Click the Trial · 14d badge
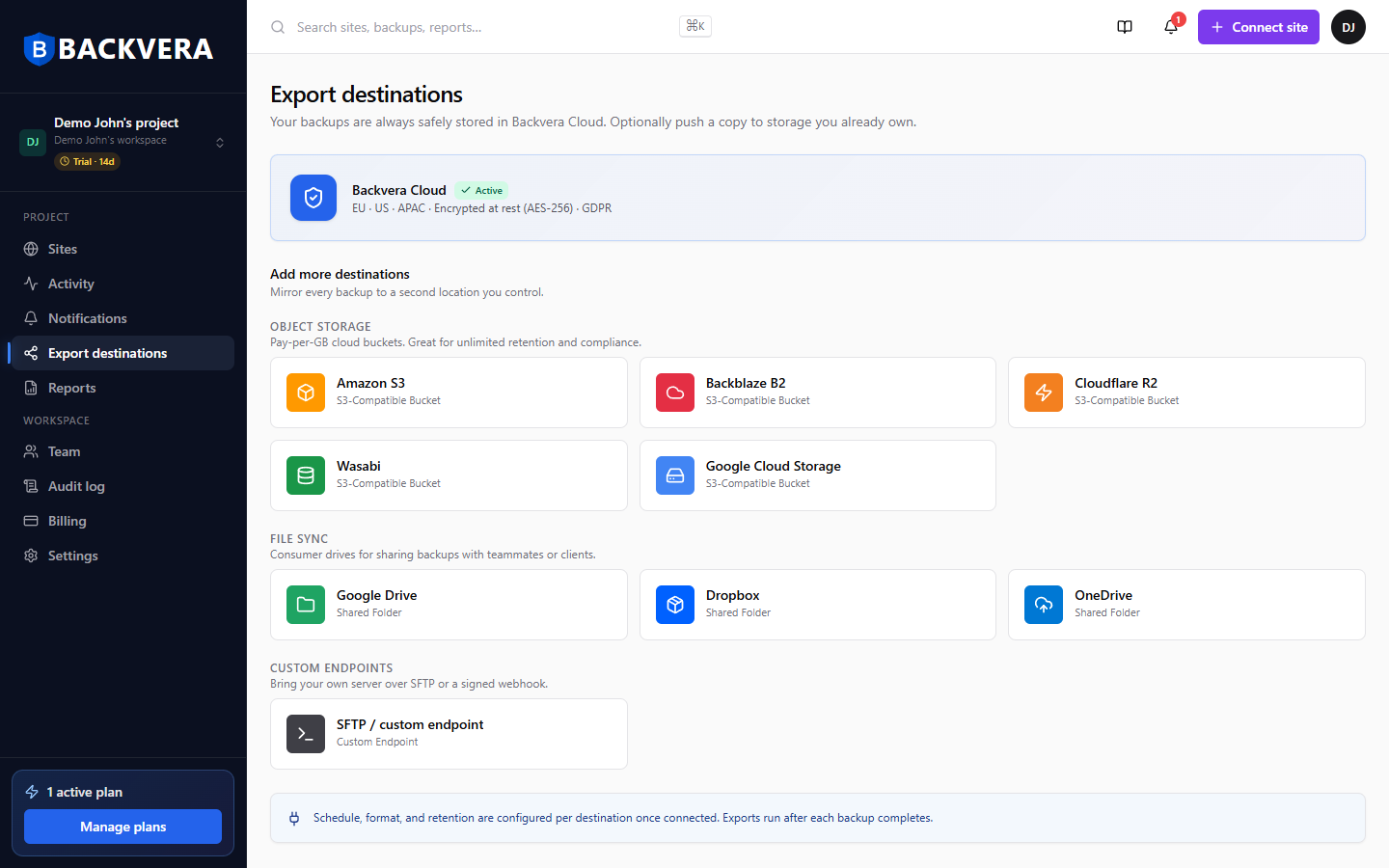The height and width of the screenshot is (868, 1389). (87, 161)
